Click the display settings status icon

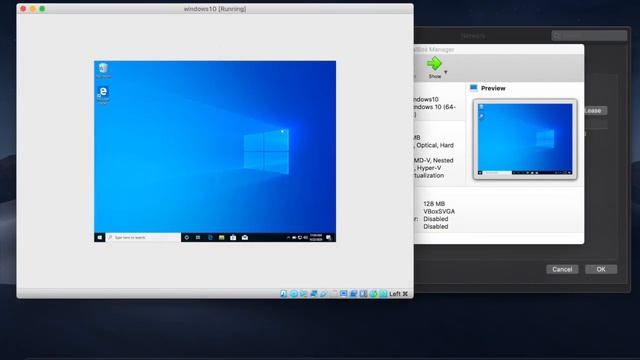tap(344, 293)
